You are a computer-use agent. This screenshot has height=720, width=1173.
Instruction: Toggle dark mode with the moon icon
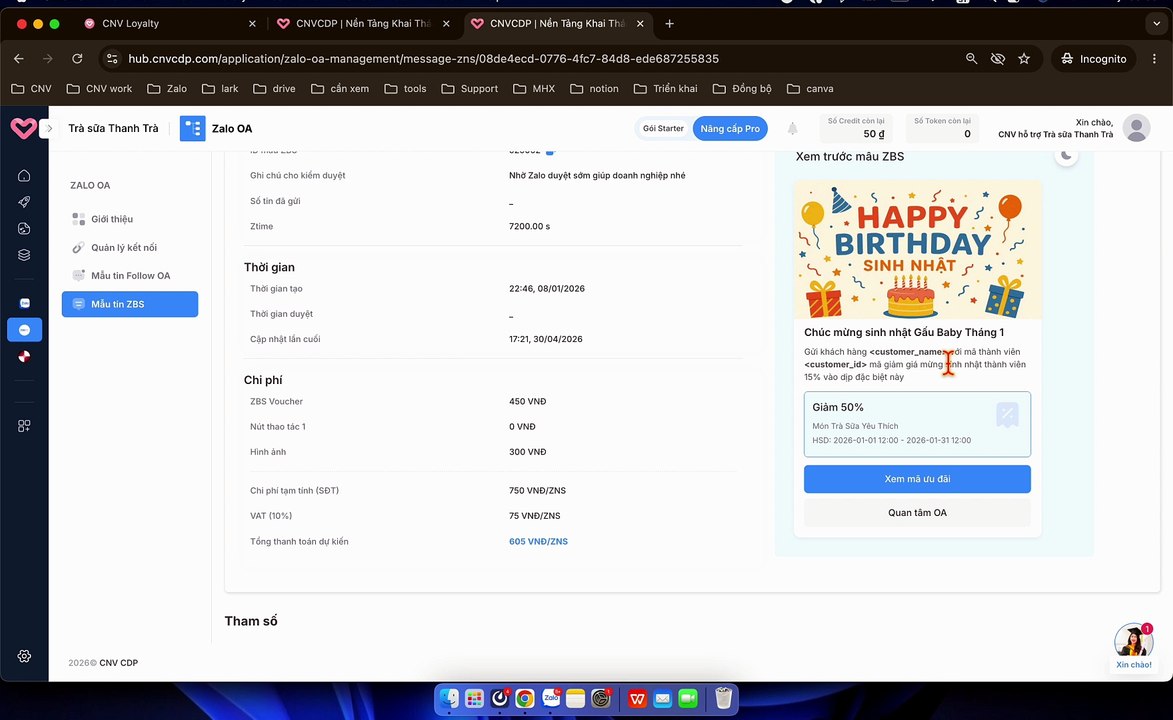(x=1066, y=156)
